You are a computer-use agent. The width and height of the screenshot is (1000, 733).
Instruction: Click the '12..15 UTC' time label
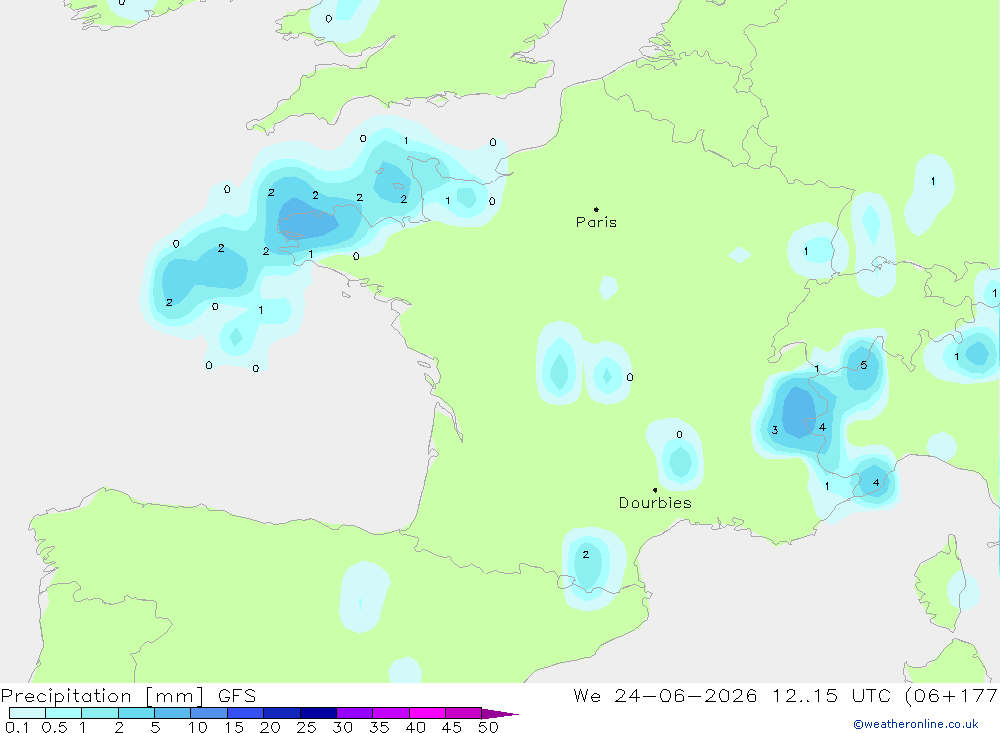pos(831,696)
